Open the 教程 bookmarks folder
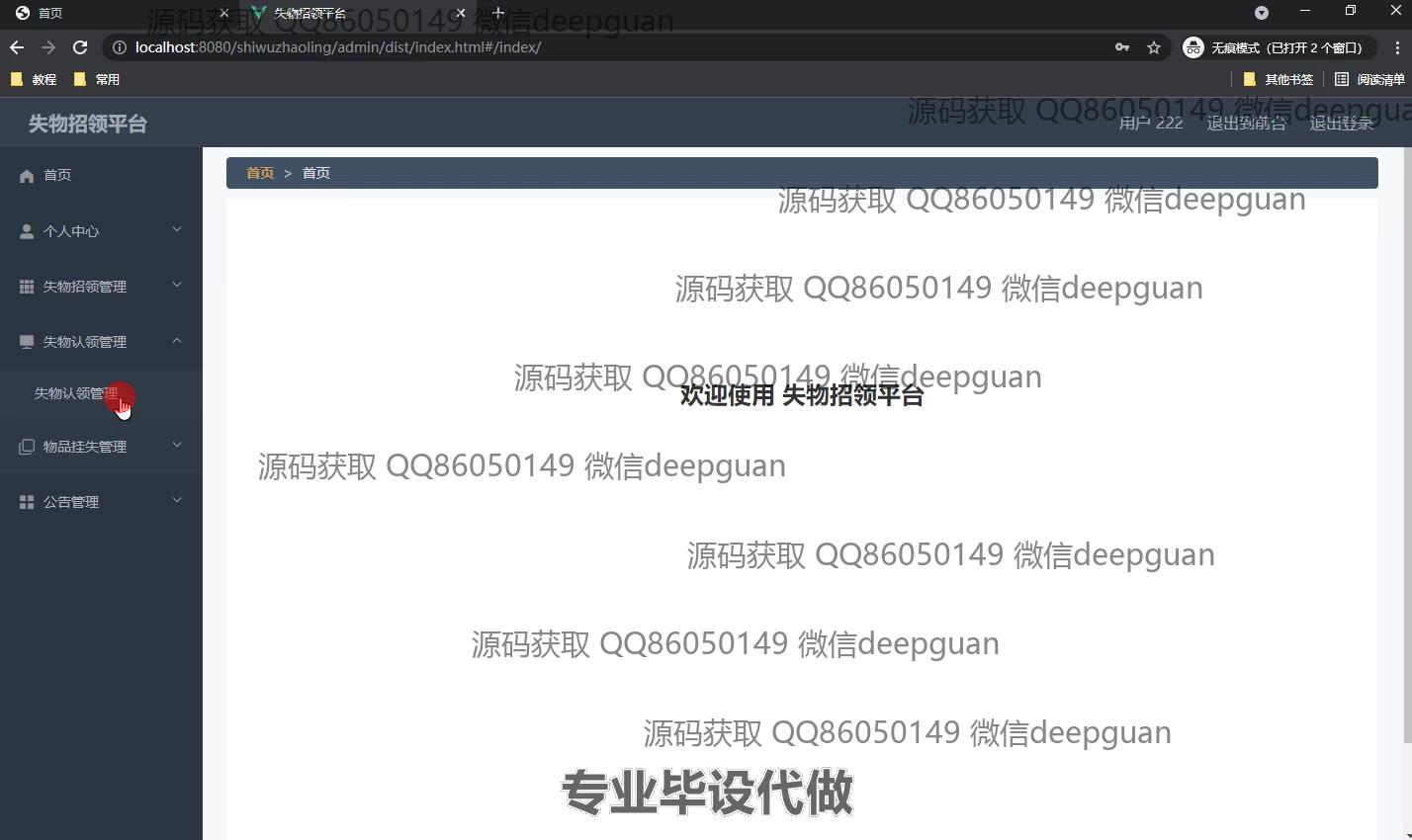The height and width of the screenshot is (840, 1412). (34, 79)
